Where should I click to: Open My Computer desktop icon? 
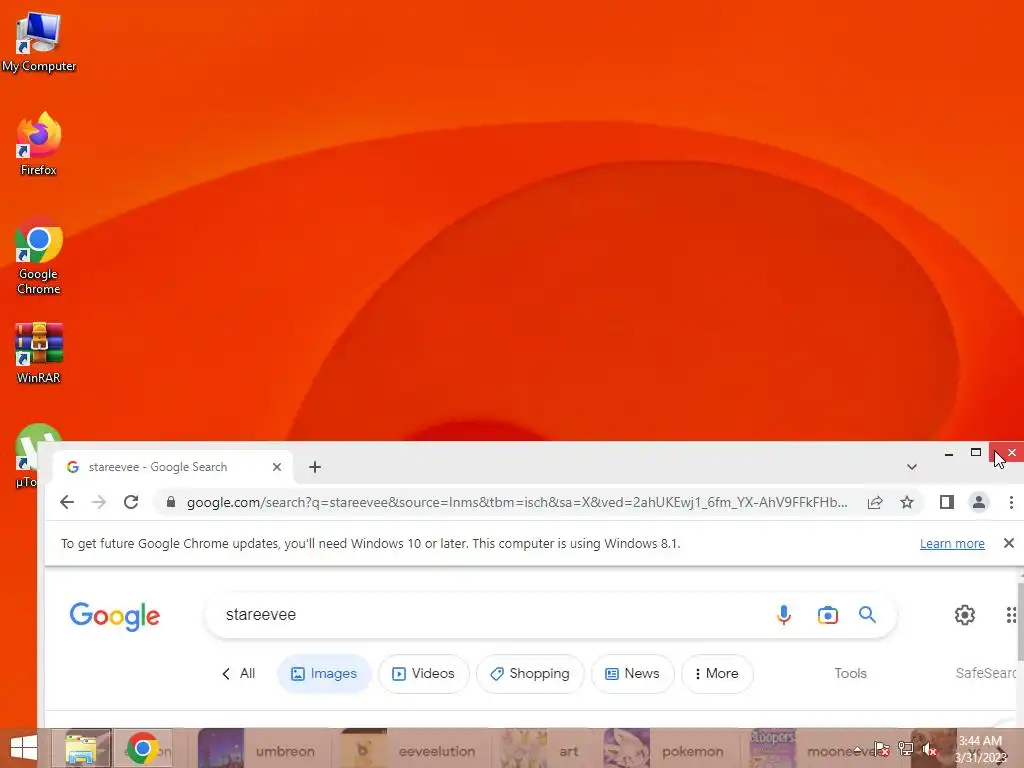click(39, 40)
